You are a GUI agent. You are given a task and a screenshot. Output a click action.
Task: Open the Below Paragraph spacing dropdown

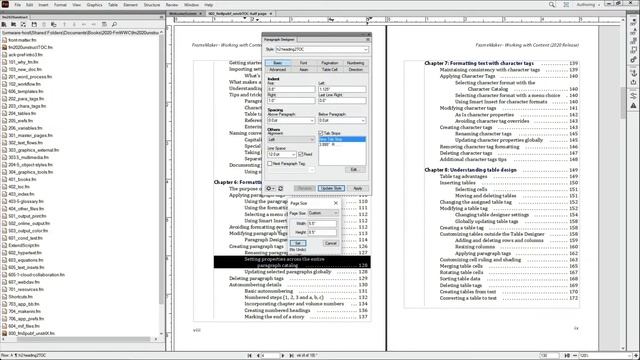coord(362,120)
